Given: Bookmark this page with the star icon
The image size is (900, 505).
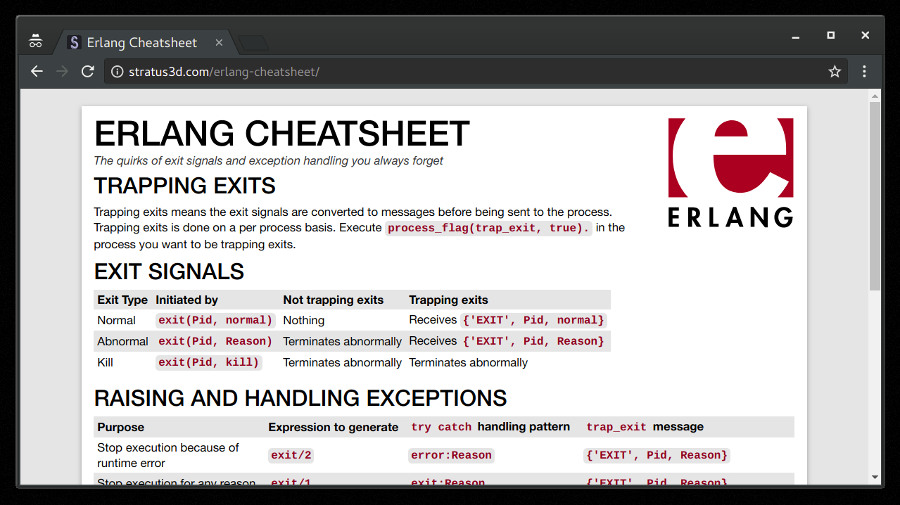Looking at the screenshot, I should pos(835,72).
